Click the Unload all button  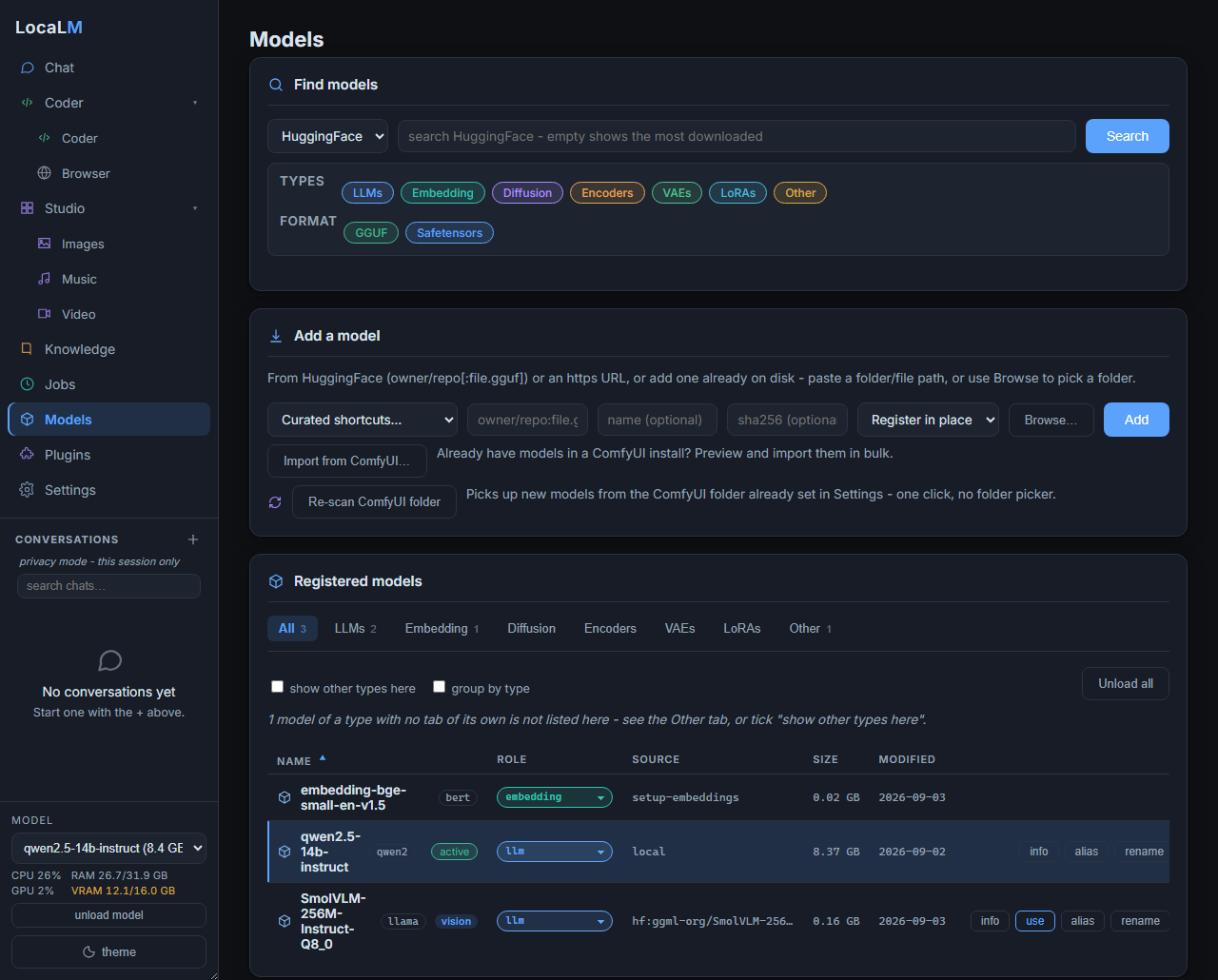point(1126,684)
